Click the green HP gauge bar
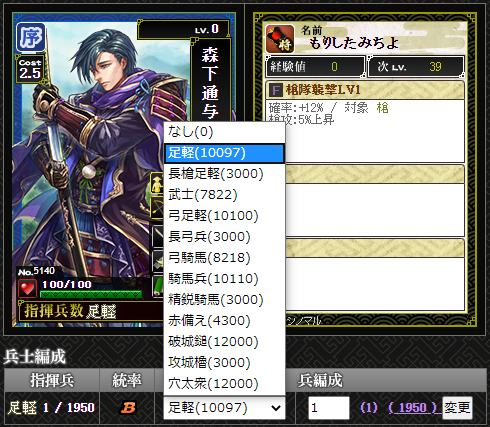This screenshot has height=427, width=490. (91, 294)
